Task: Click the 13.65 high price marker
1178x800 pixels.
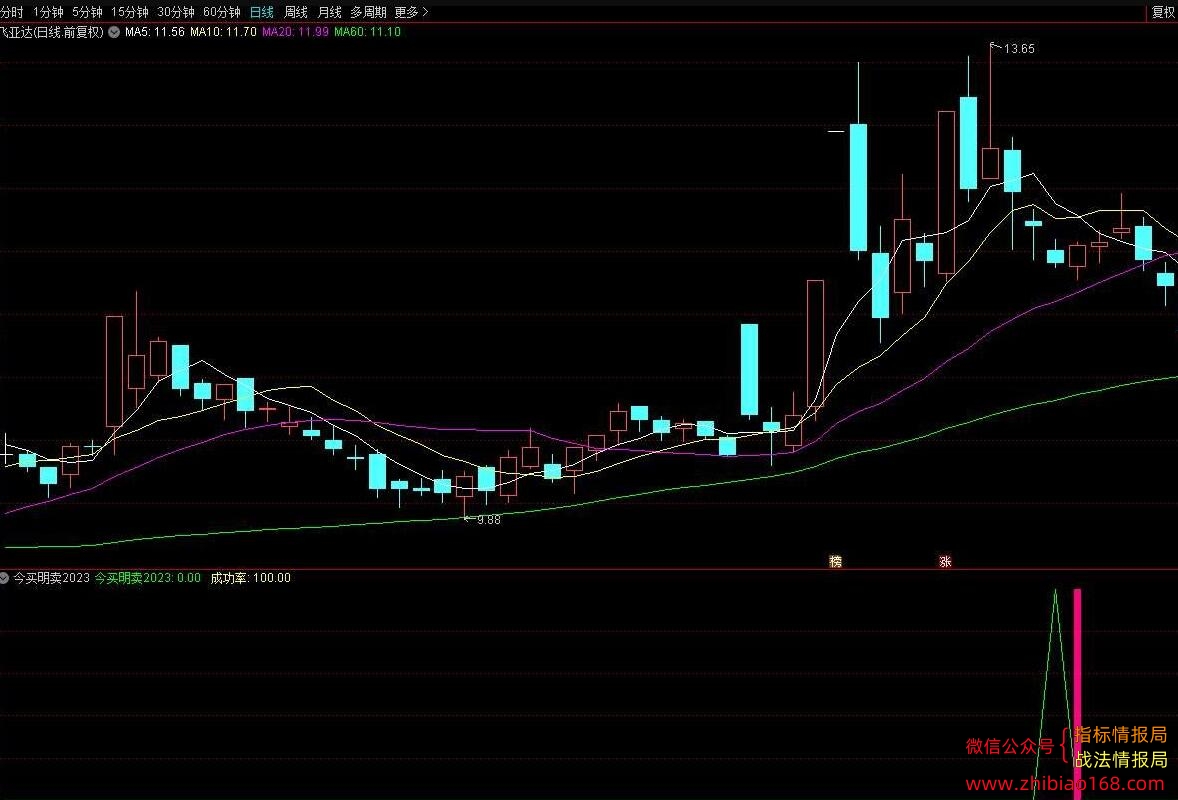Action: [x=1013, y=48]
